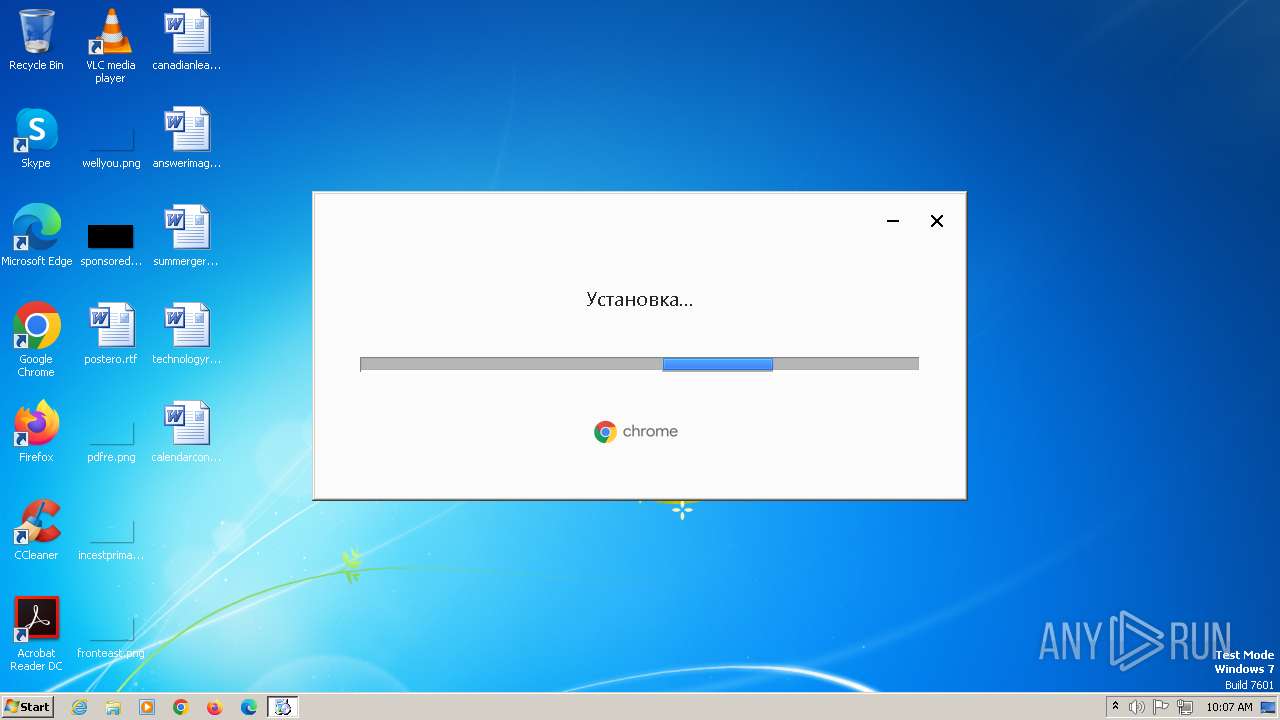Open Internet Explorer from taskbar
This screenshot has width=1280, height=720.
tap(79, 707)
